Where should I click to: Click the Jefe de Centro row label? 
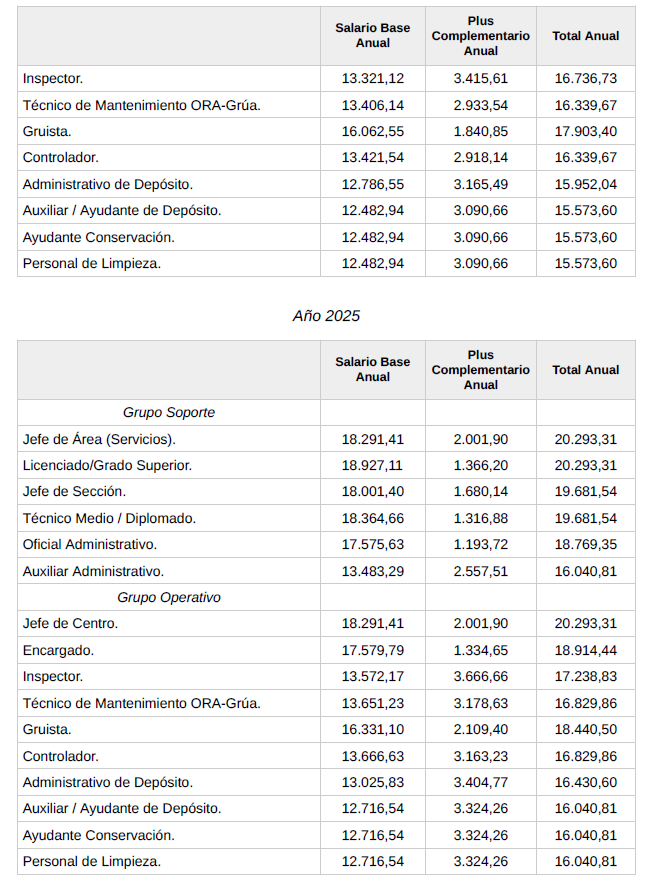(70, 624)
